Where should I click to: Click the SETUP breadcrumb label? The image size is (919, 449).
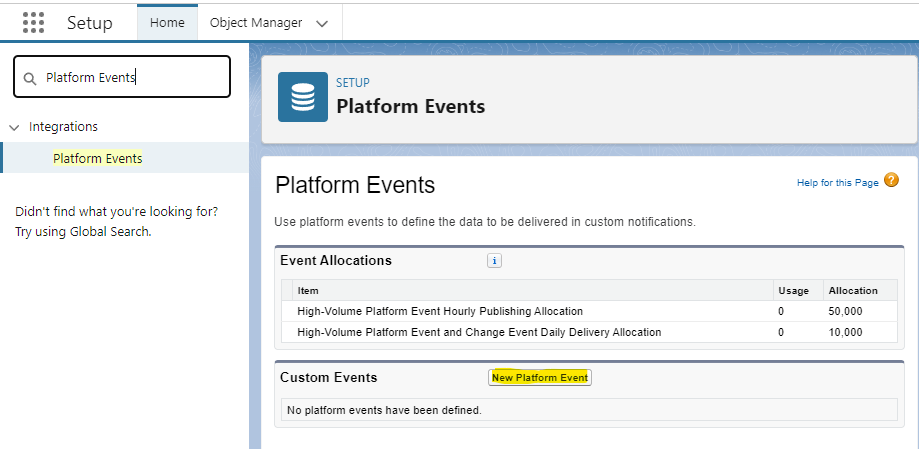pos(353,83)
